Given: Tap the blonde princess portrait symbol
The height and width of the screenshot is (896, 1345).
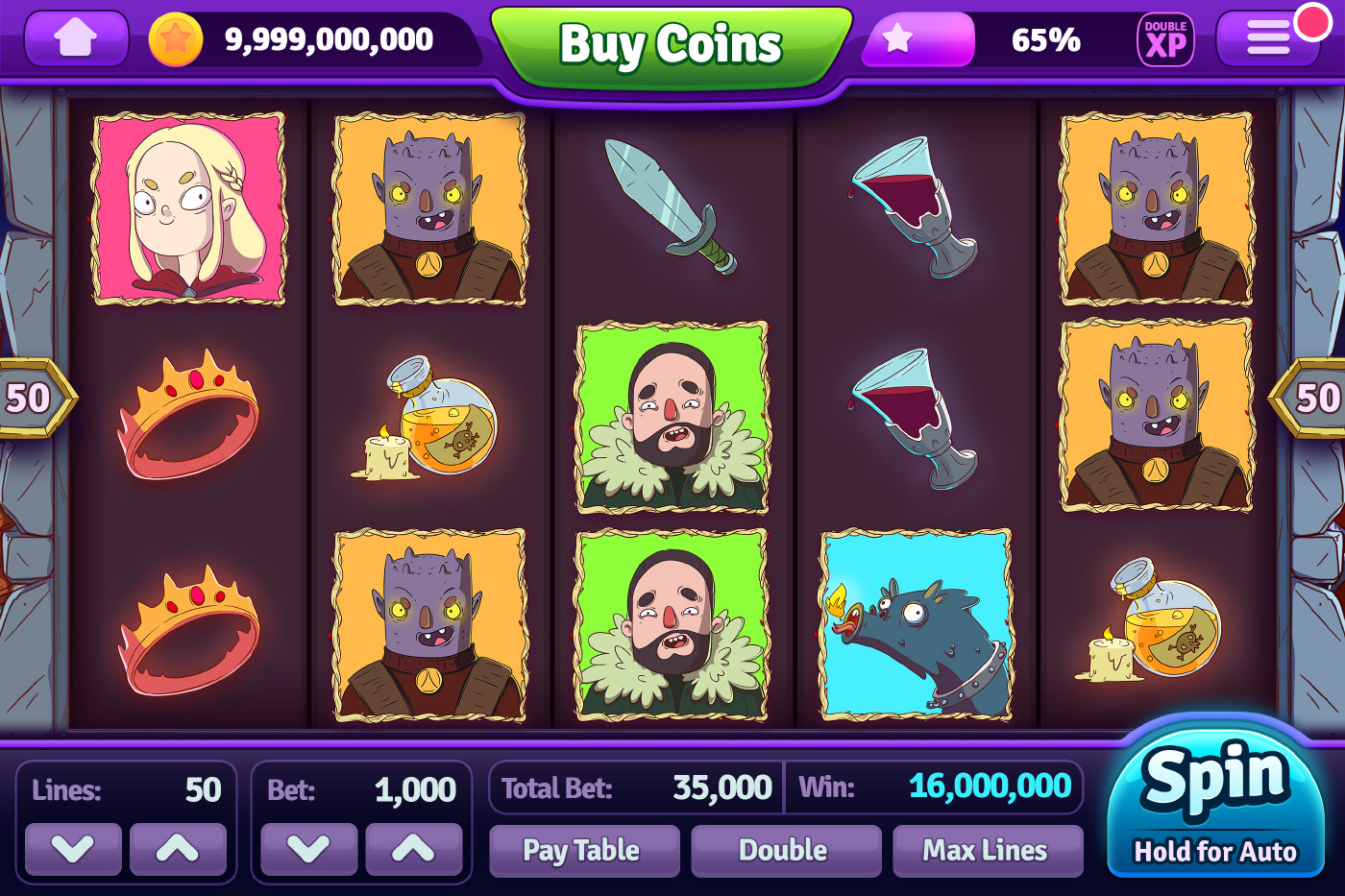Looking at the screenshot, I should 189,207.
